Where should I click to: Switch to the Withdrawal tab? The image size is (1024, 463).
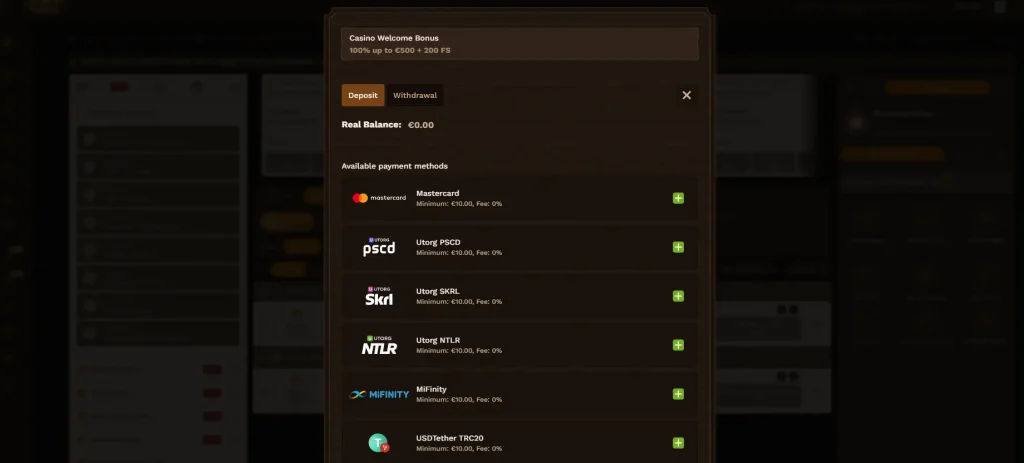(415, 95)
